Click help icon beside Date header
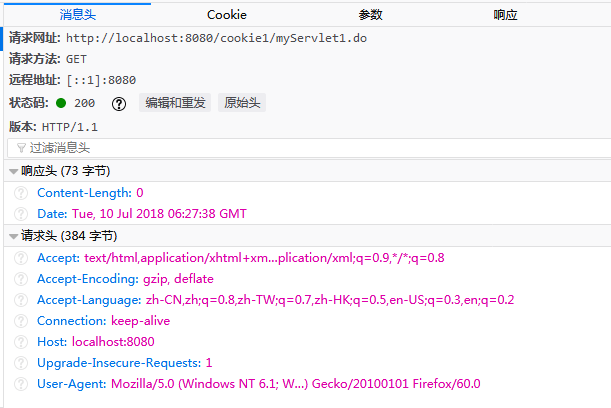 click(20, 214)
